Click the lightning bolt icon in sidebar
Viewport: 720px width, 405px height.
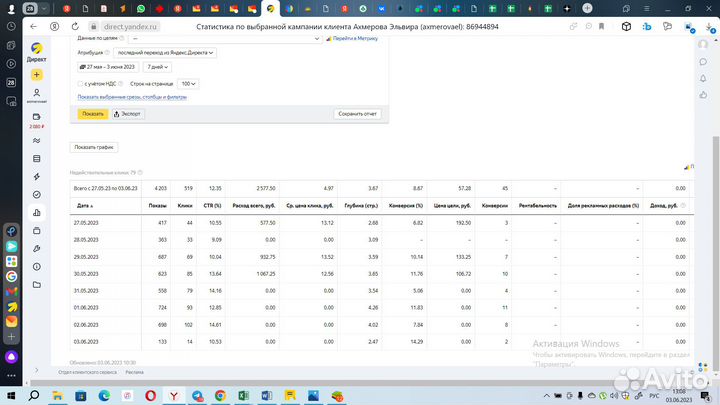tap(37, 176)
